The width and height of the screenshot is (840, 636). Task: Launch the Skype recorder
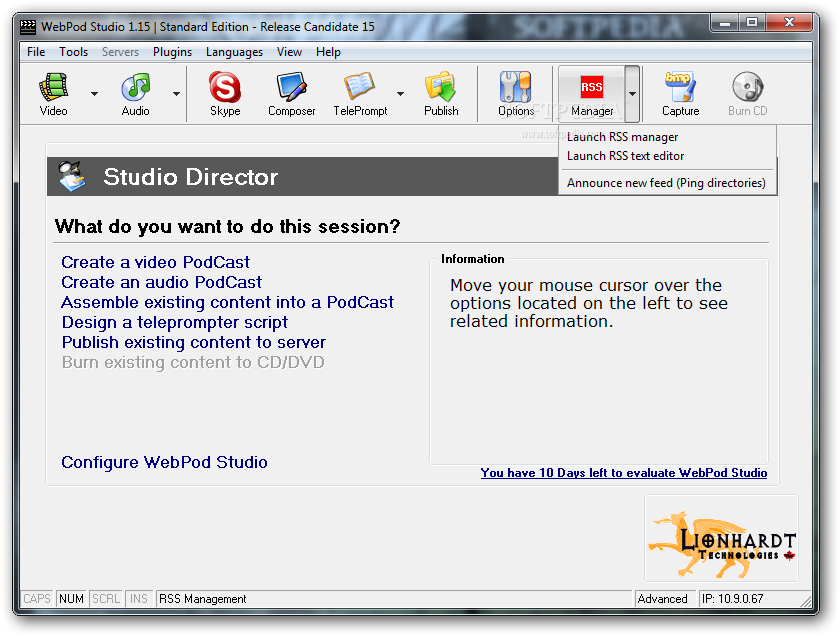tap(225, 94)
